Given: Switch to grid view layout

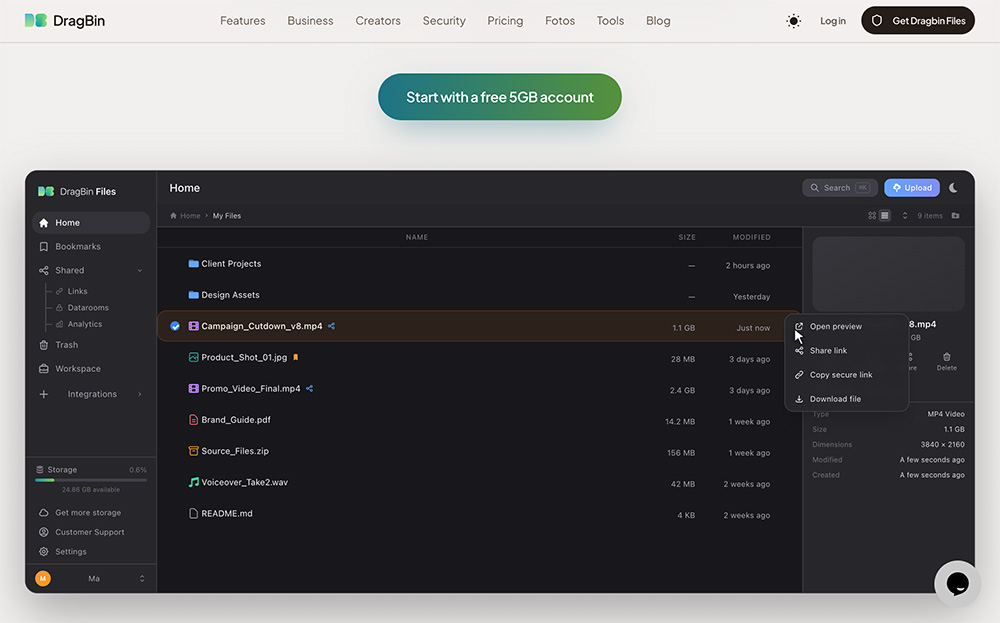Looking at the screenshot, I should coord(872,216).
